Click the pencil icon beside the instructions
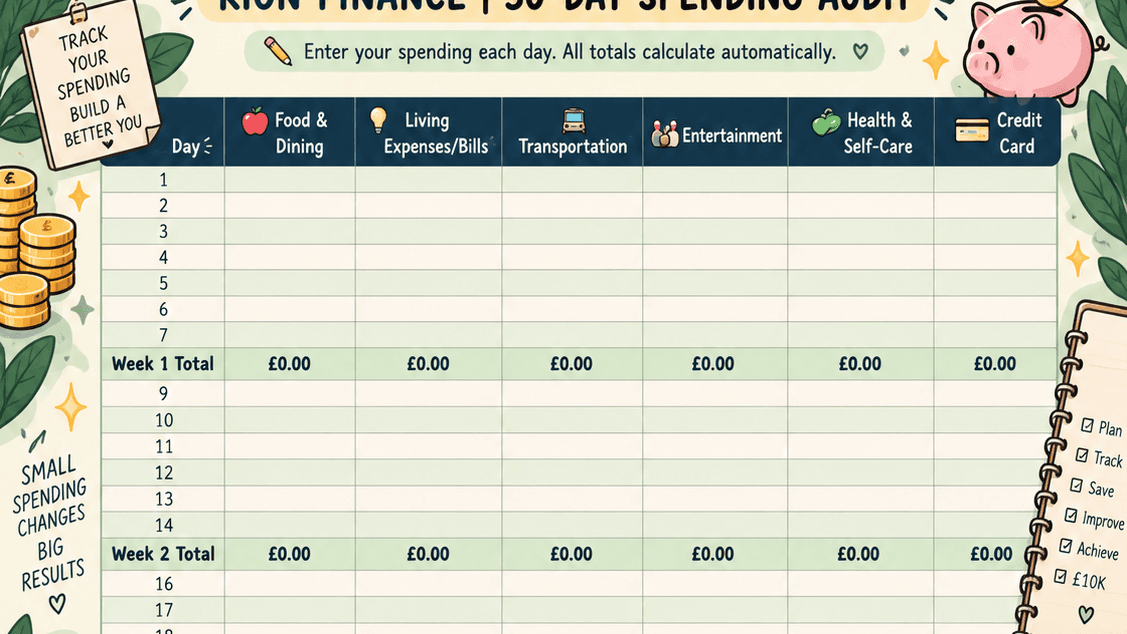Screen dimensions: 1127x634 [277, 51]
